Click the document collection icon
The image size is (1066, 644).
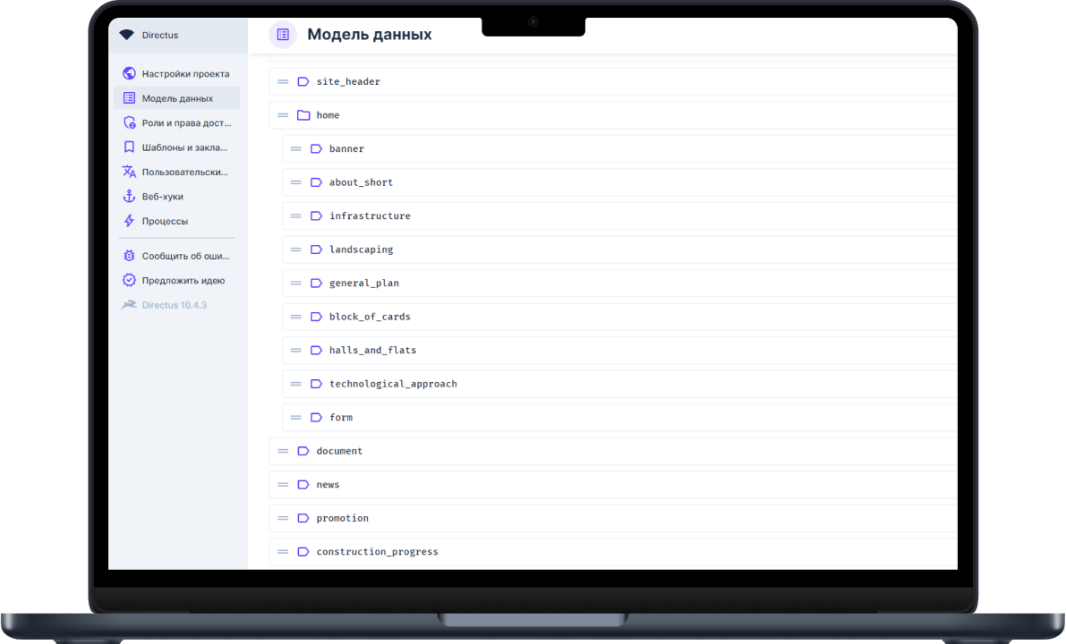coord(304,451)
